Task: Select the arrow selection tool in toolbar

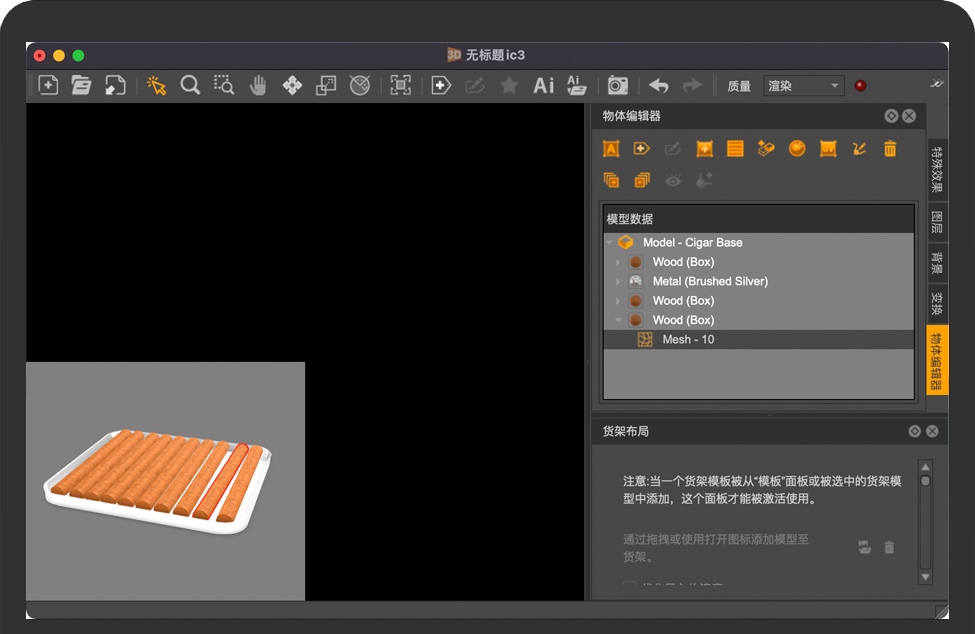Action: [157, 86]
